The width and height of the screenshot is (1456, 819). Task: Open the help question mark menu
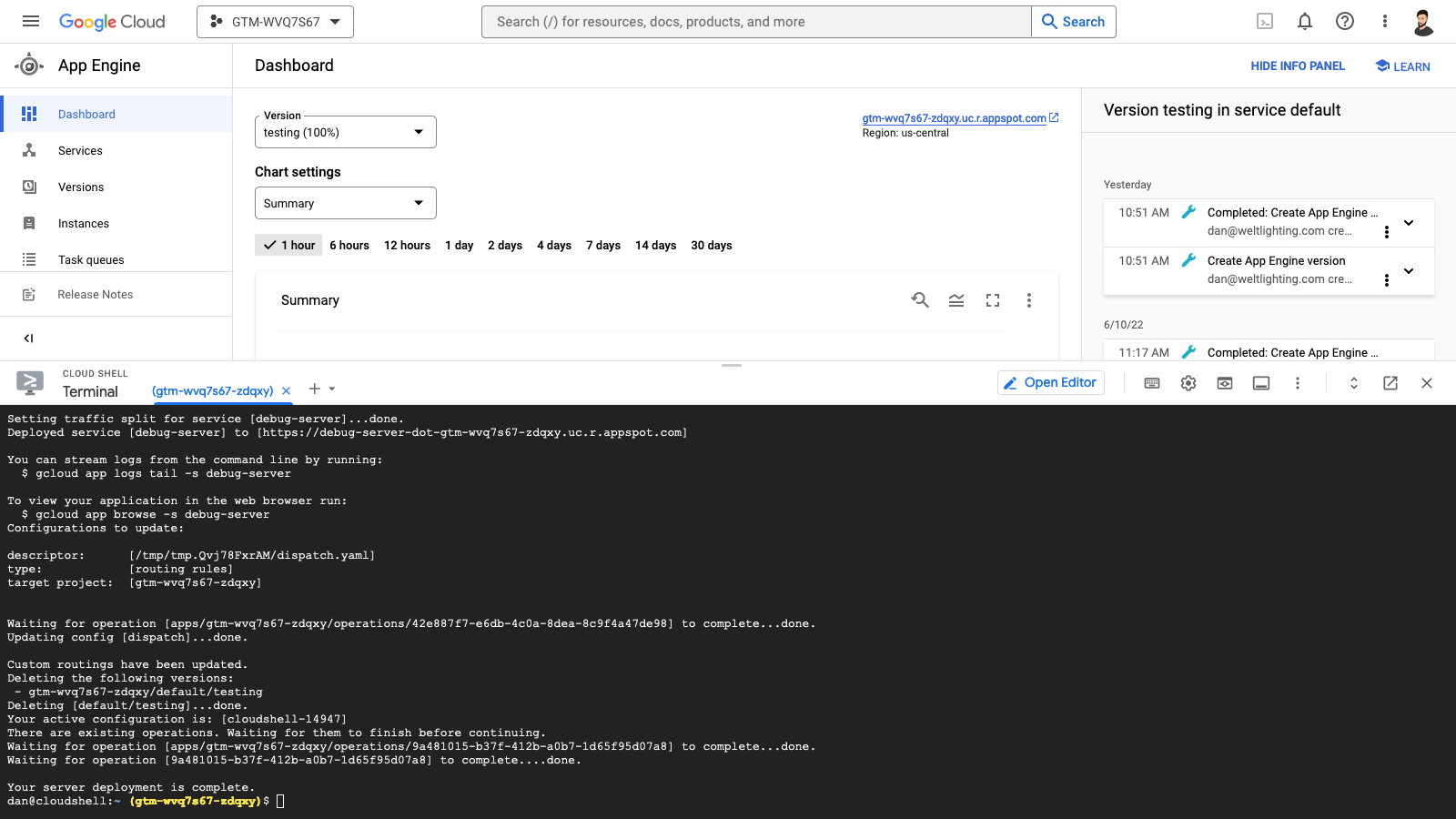1345,21
